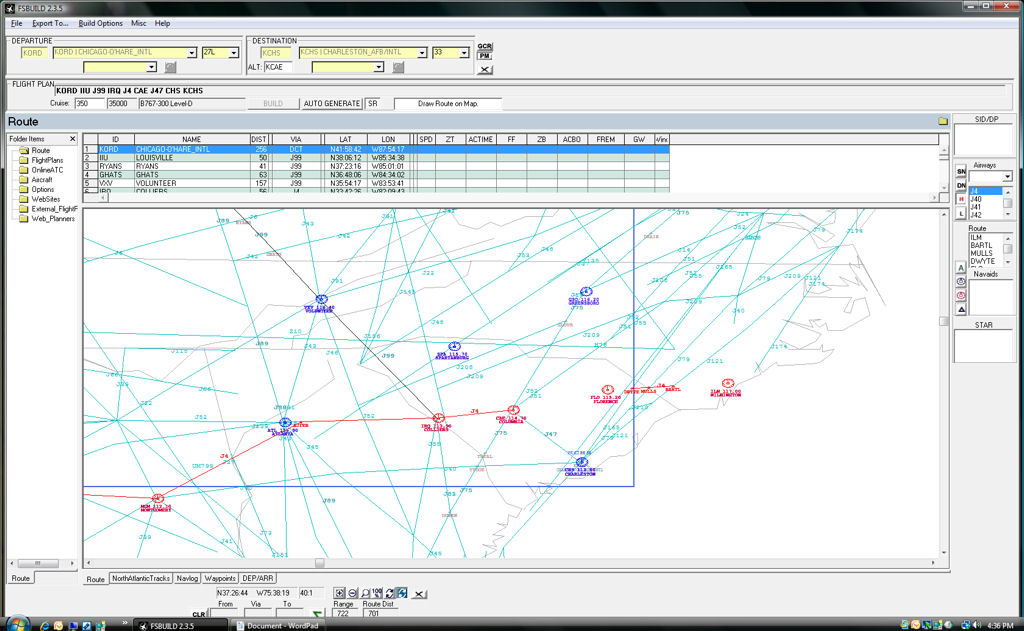Click the PM button
Image resolution: width=1024 pixels, height=631 pixels.
485,56
